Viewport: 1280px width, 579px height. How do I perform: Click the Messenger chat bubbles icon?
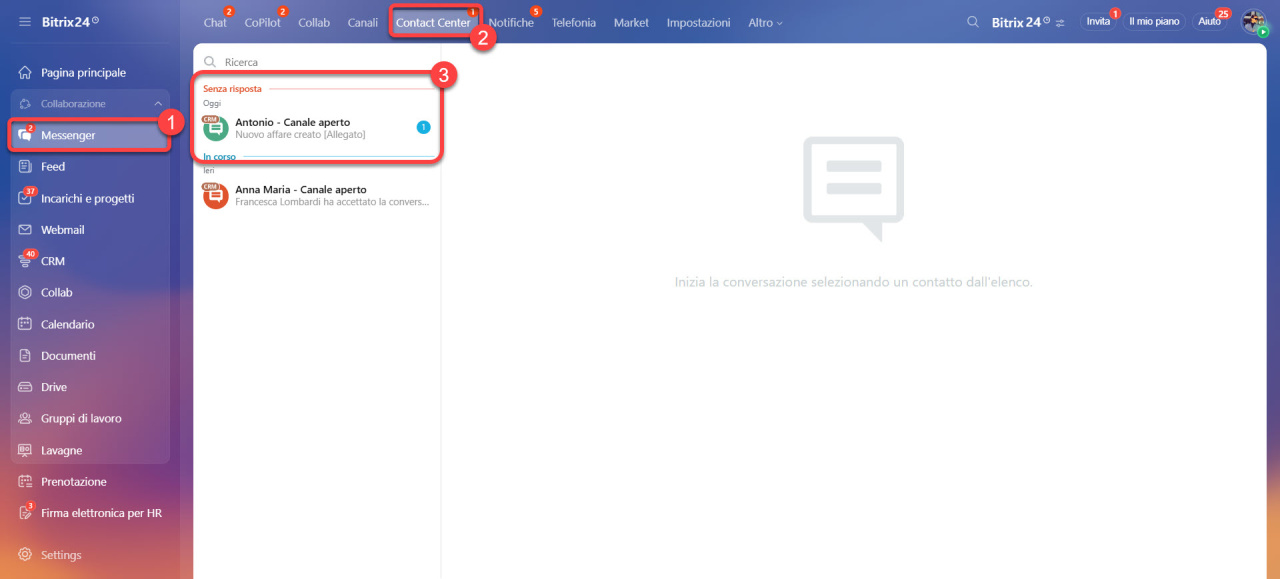click(x=25, y=135)
